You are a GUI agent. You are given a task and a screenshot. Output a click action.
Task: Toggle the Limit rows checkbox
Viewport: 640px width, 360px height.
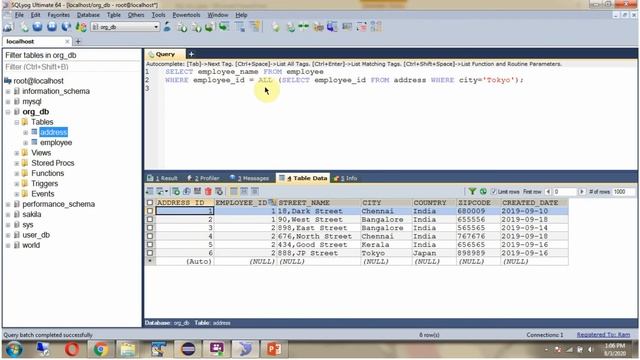point(493,191)
